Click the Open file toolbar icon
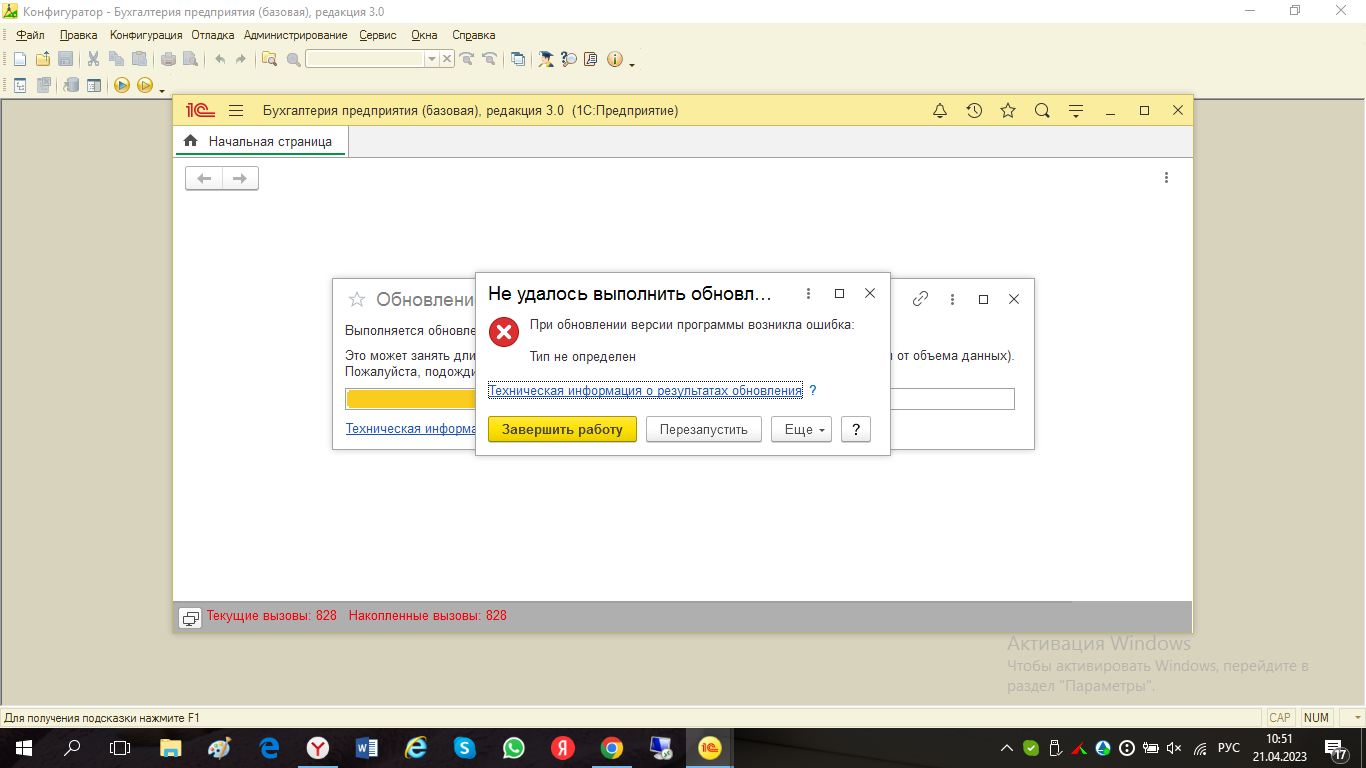Screen dimensions: 1366x768 click(43, 59)
